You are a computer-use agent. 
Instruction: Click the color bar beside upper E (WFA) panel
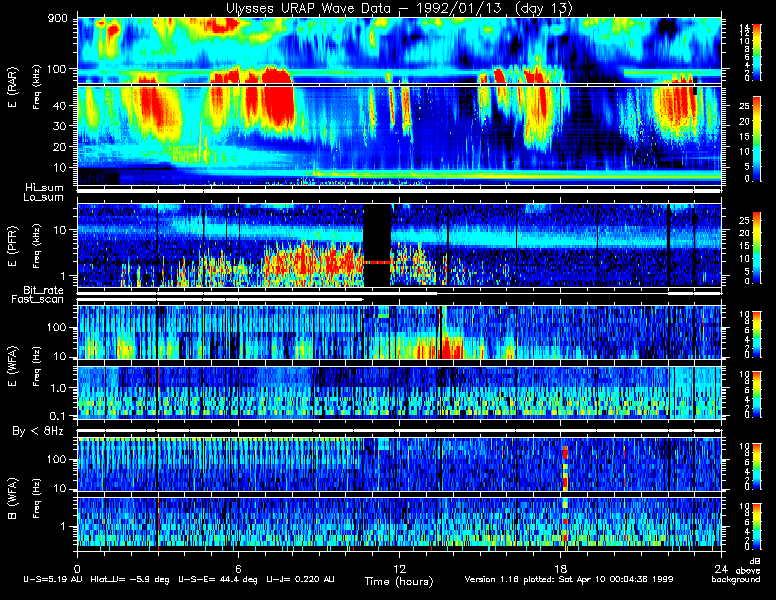(757, 334)
